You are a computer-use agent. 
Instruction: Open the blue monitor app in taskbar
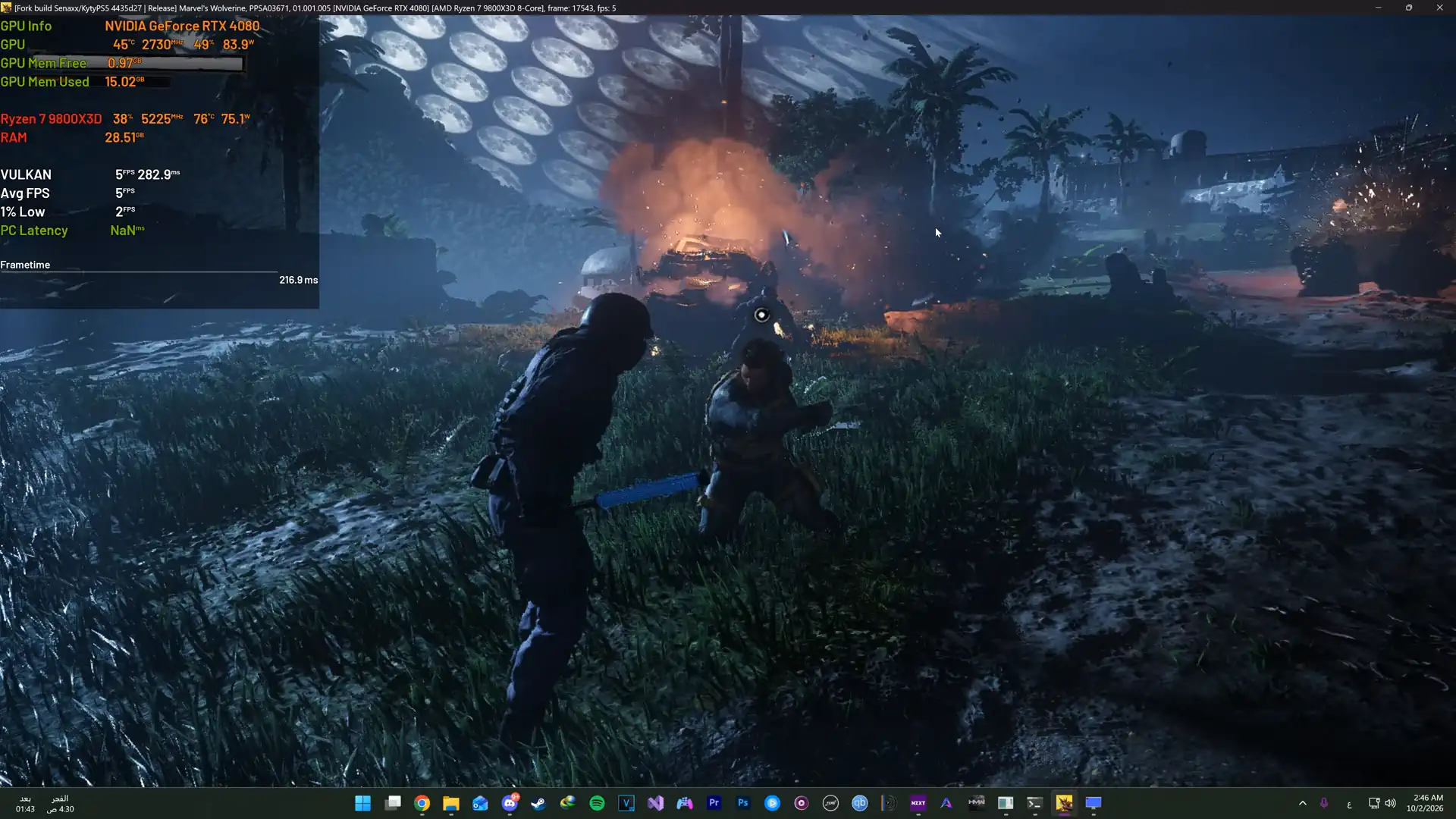pyautogui.click(x=1093, y=803)
